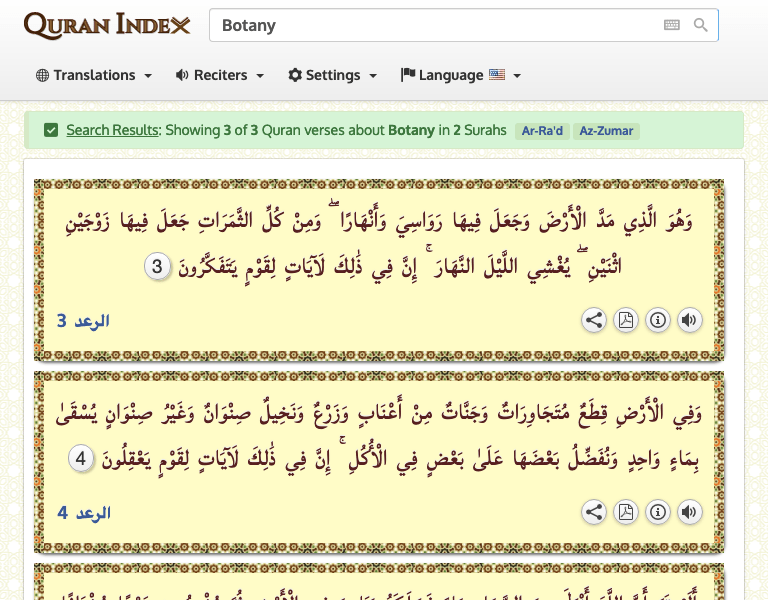View info details for verse 4
Image resolution: width=768 pixels, height=600 pixels.
pos(657,512)
